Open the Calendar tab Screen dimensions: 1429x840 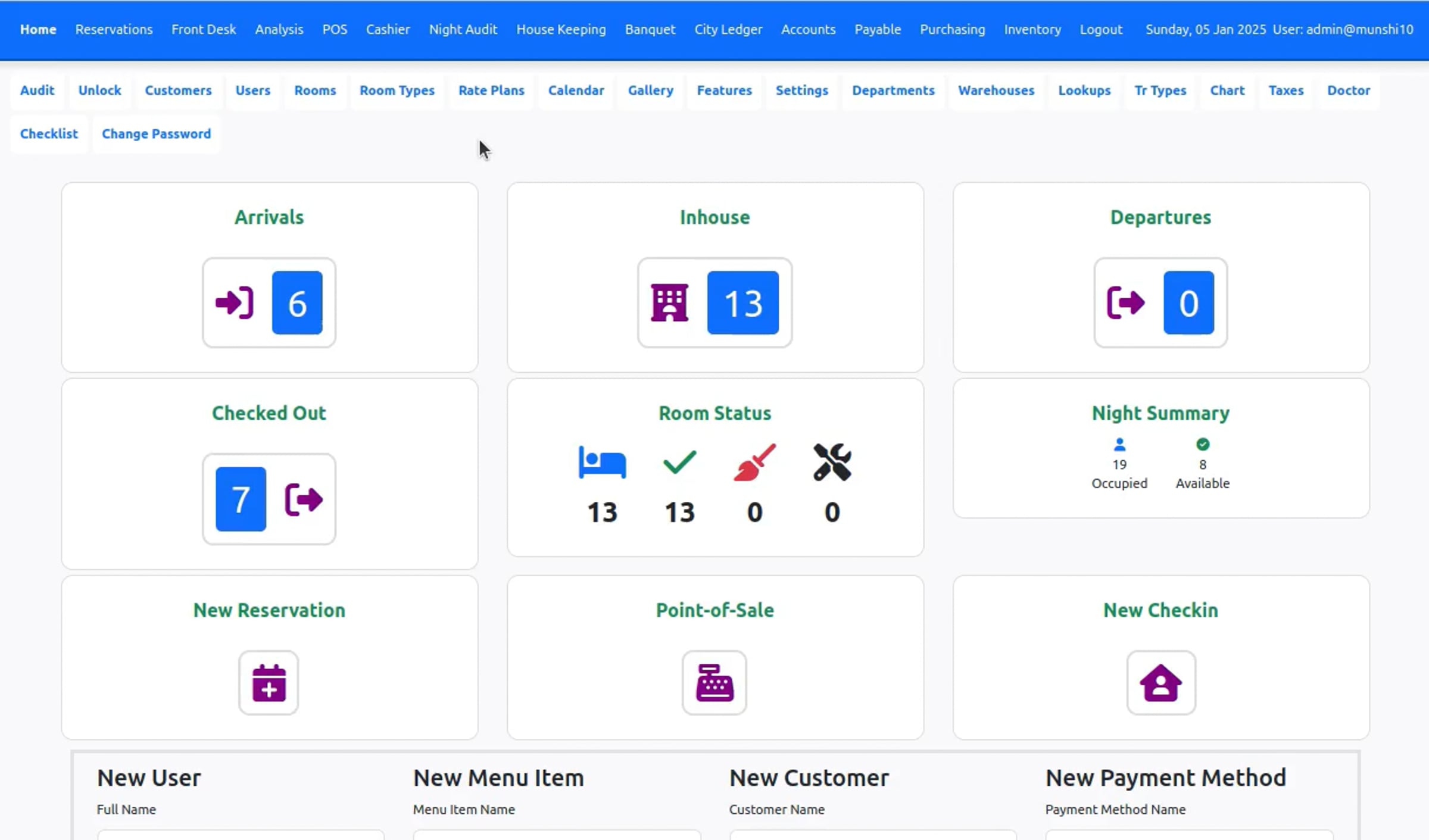click(x=576, y=90)
